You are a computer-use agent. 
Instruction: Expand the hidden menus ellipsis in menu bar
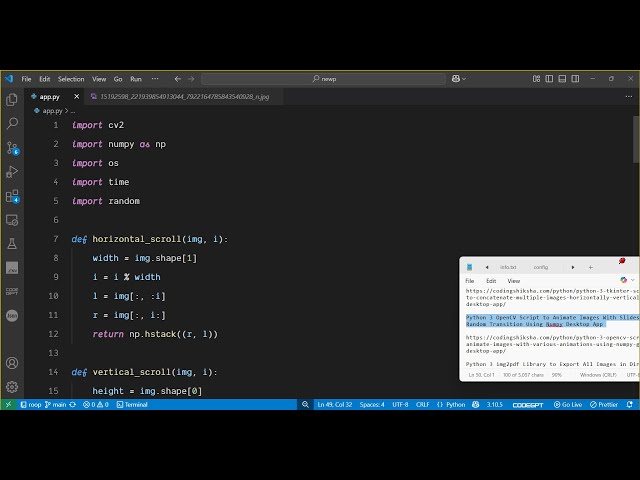click(155, 79)
